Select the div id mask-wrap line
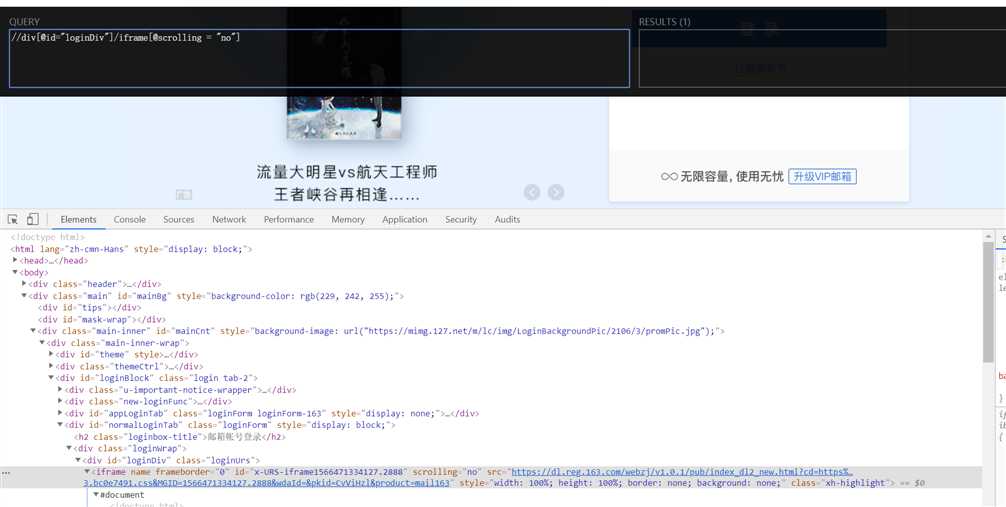 [101, 320]
